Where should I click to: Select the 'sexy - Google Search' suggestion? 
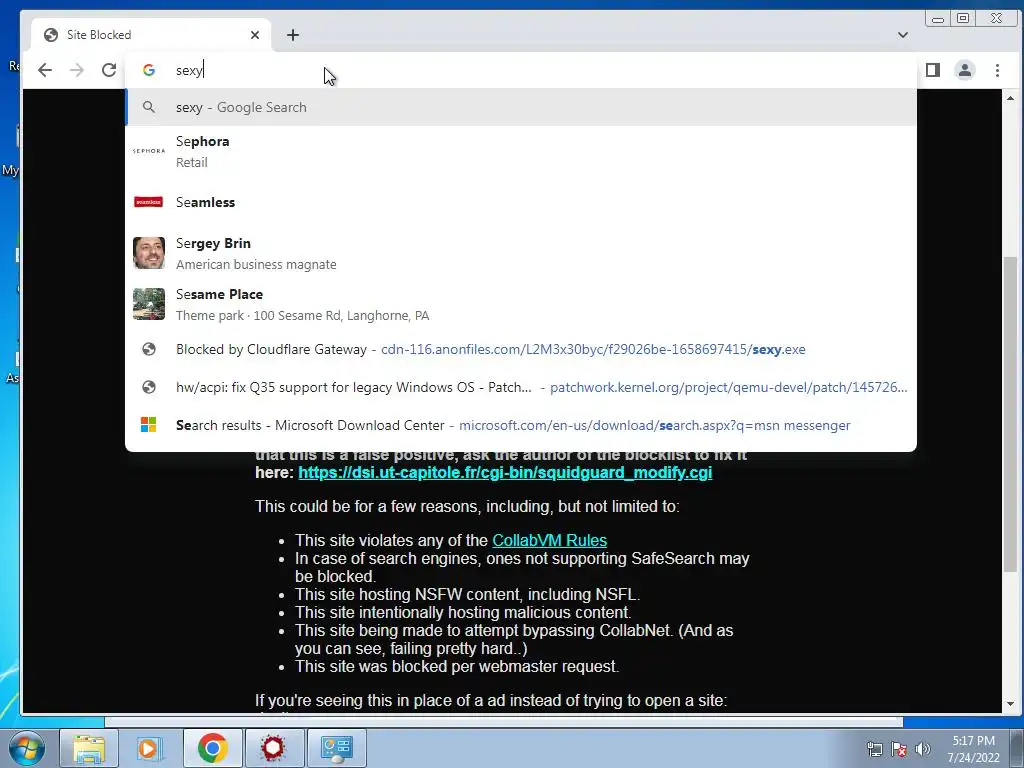[x=521, y=107]
